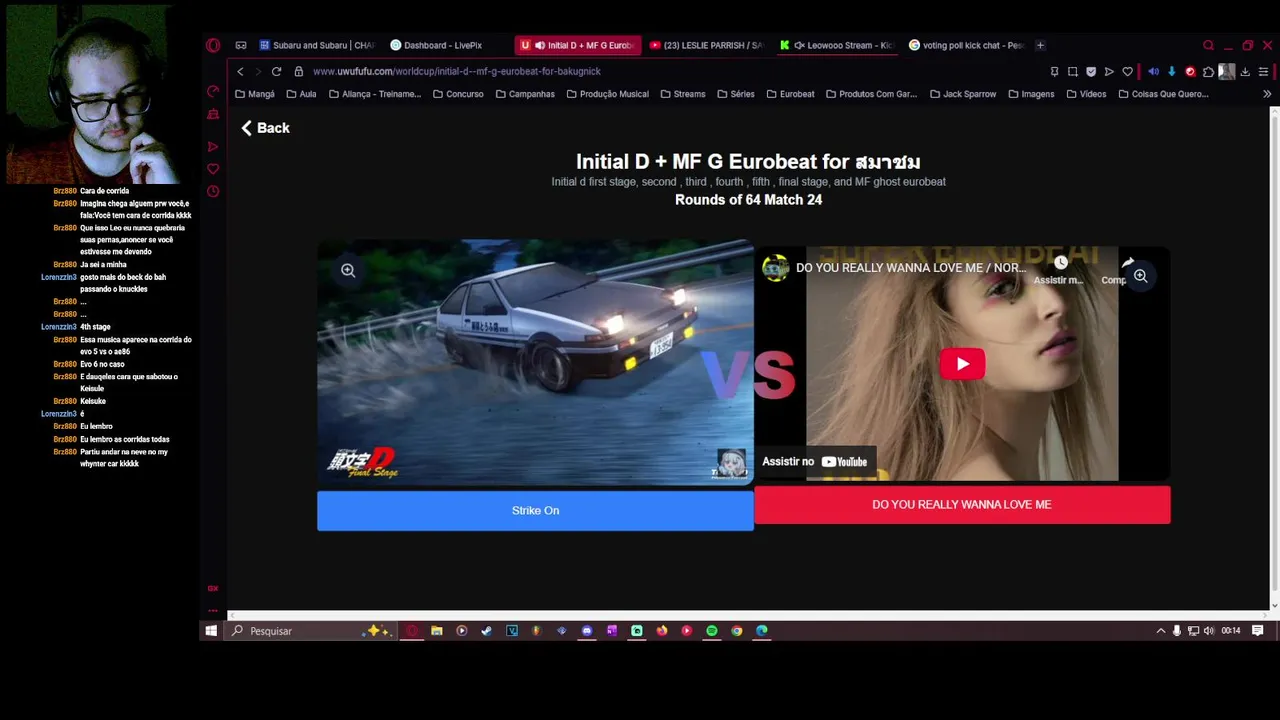Open the Mangá bookmarks folder
This screenshot has height=720, width=1280.
click(255, 94)
